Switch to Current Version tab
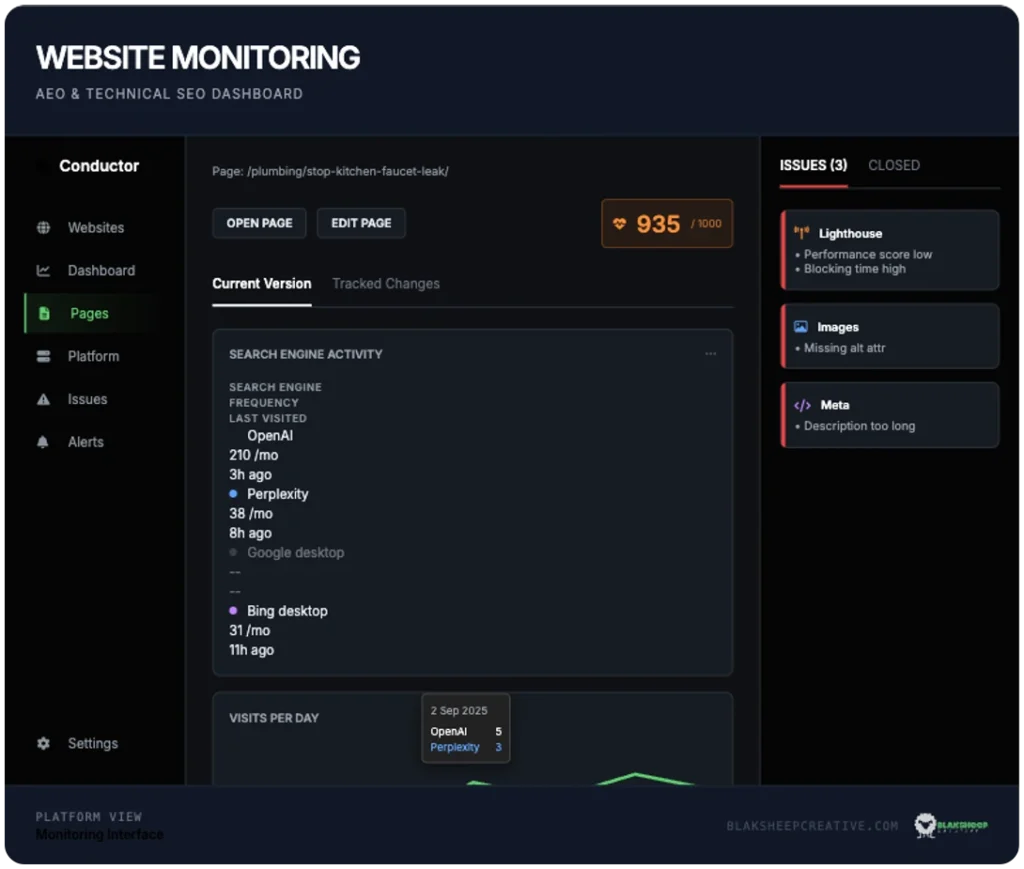The height and width of the screenshot is (869, 1024). (261, 284)
